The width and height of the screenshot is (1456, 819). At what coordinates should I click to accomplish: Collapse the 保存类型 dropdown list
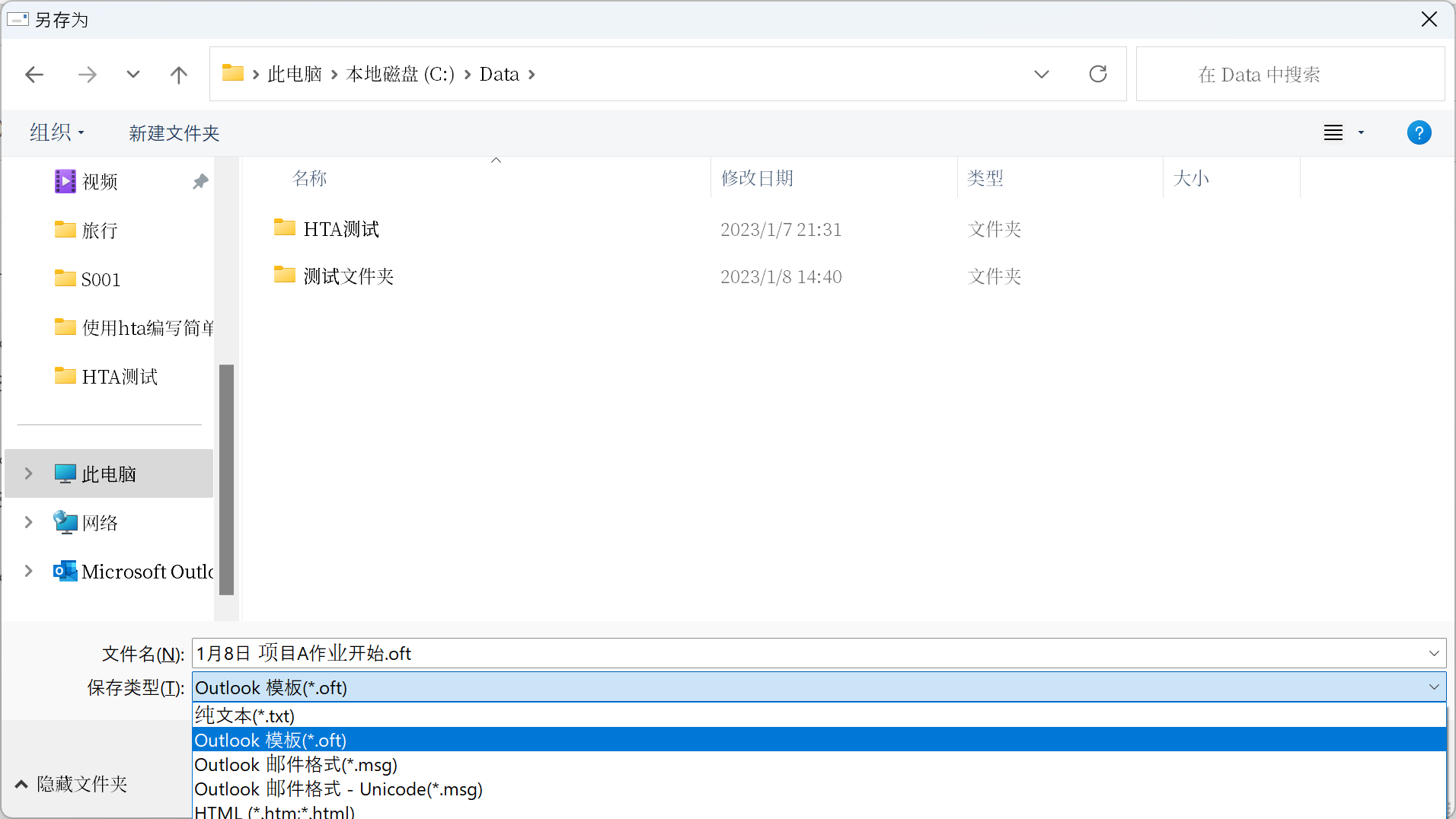click(1433, 687)
